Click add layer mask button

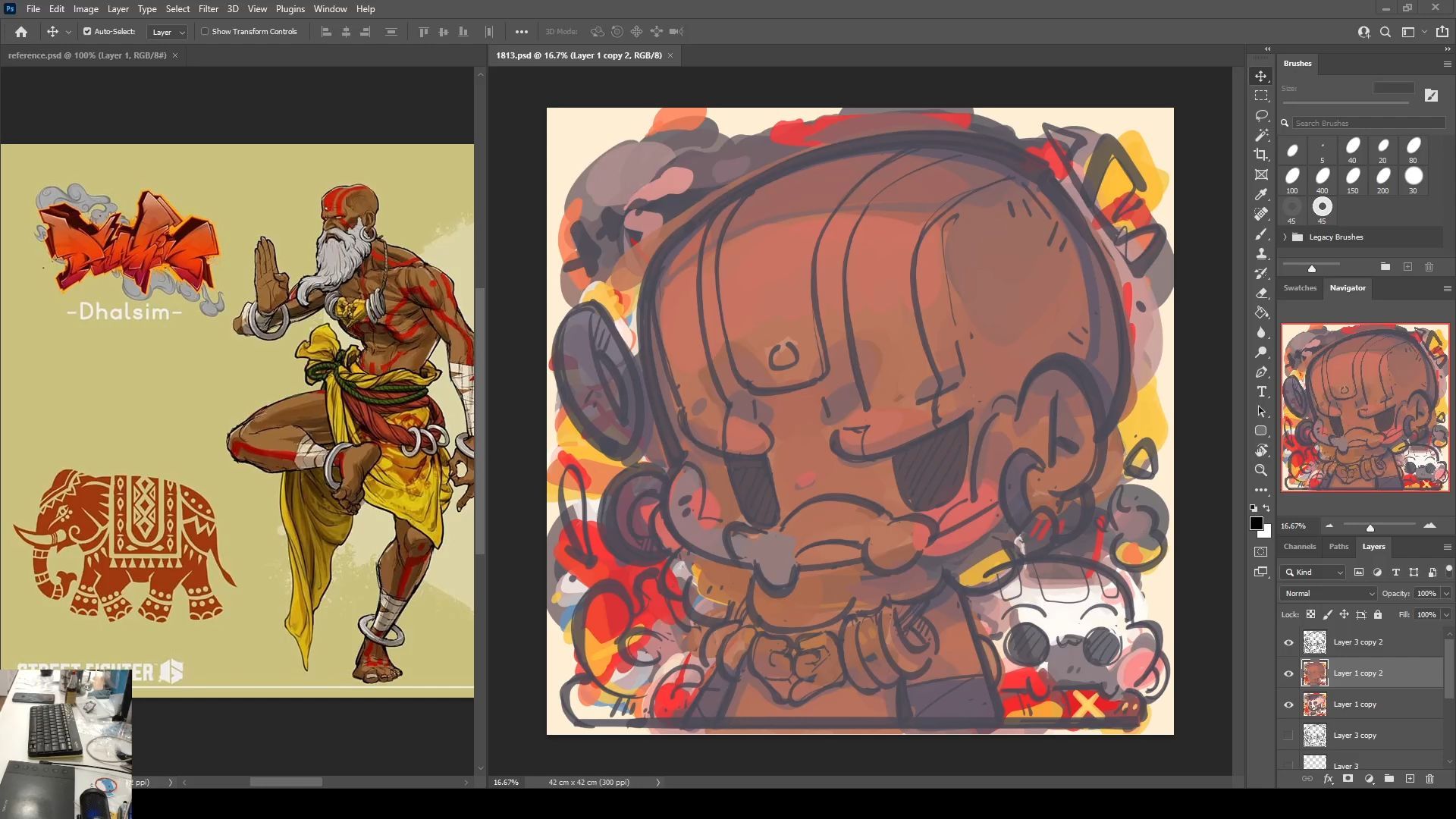pyautogui.click(x=1348, y=779)
